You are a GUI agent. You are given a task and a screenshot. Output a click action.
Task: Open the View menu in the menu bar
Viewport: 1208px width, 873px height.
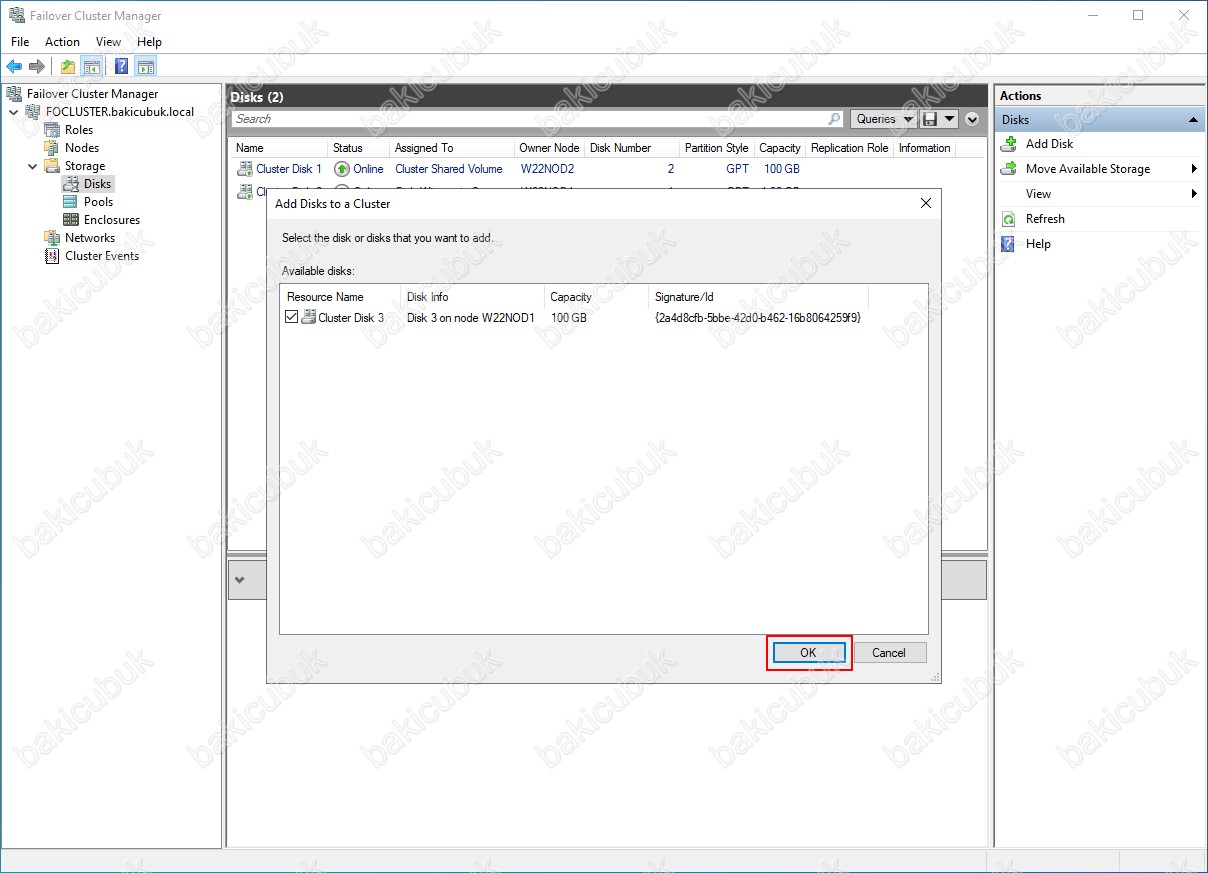tap(108, 42)
